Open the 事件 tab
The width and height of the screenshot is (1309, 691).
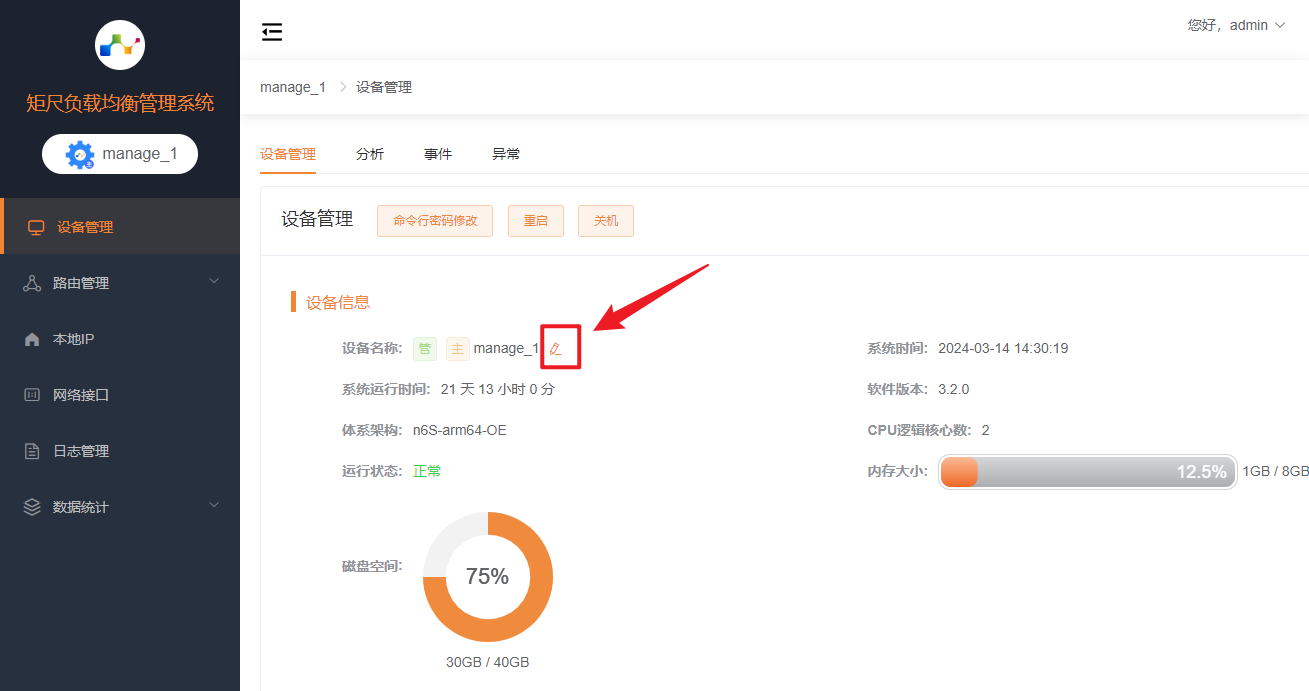coord(437,153)
